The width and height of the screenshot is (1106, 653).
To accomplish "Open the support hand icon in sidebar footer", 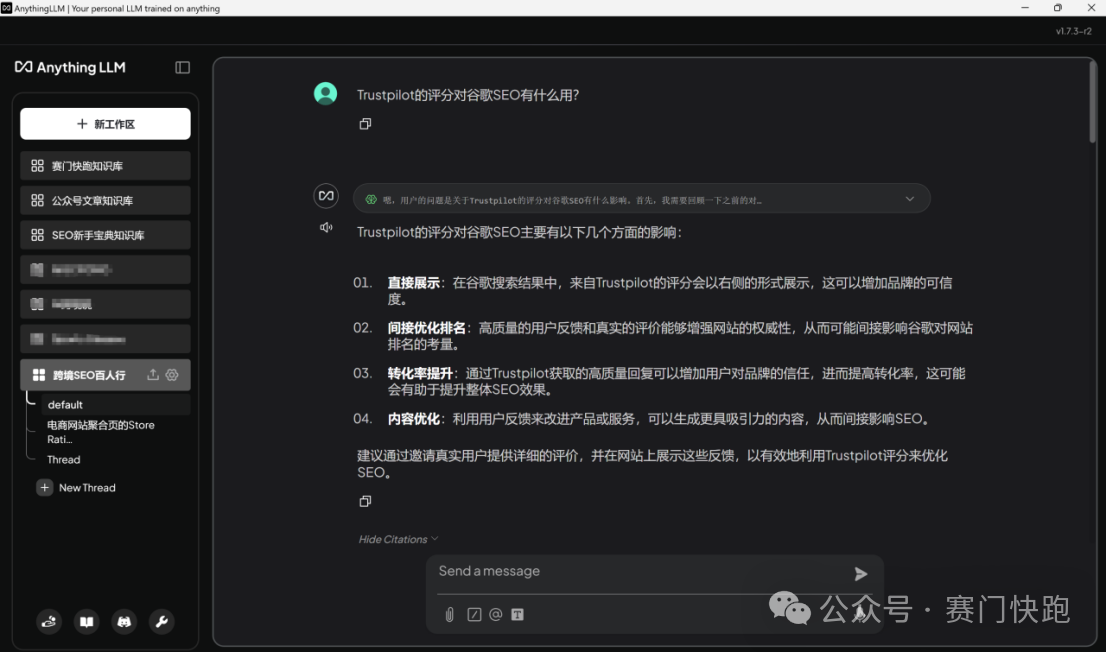I will point(49,622).
